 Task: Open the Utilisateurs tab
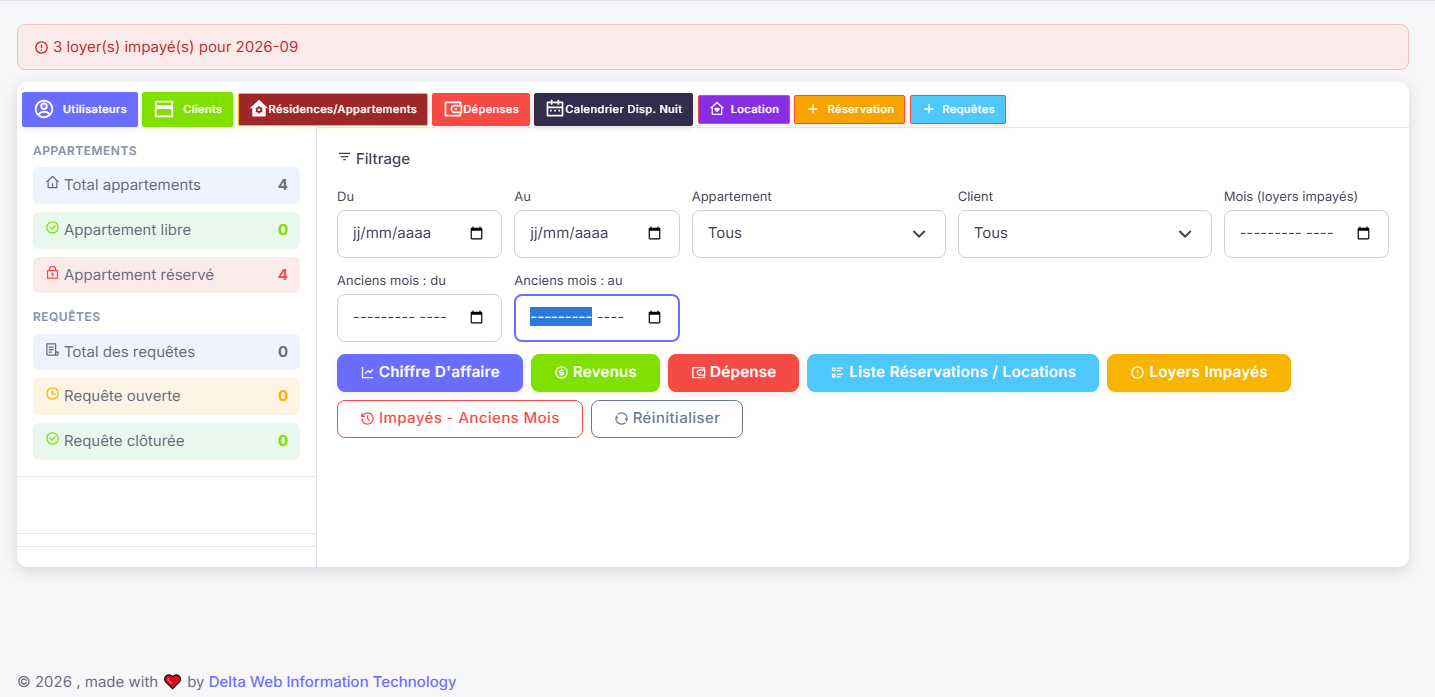[80, 109]
